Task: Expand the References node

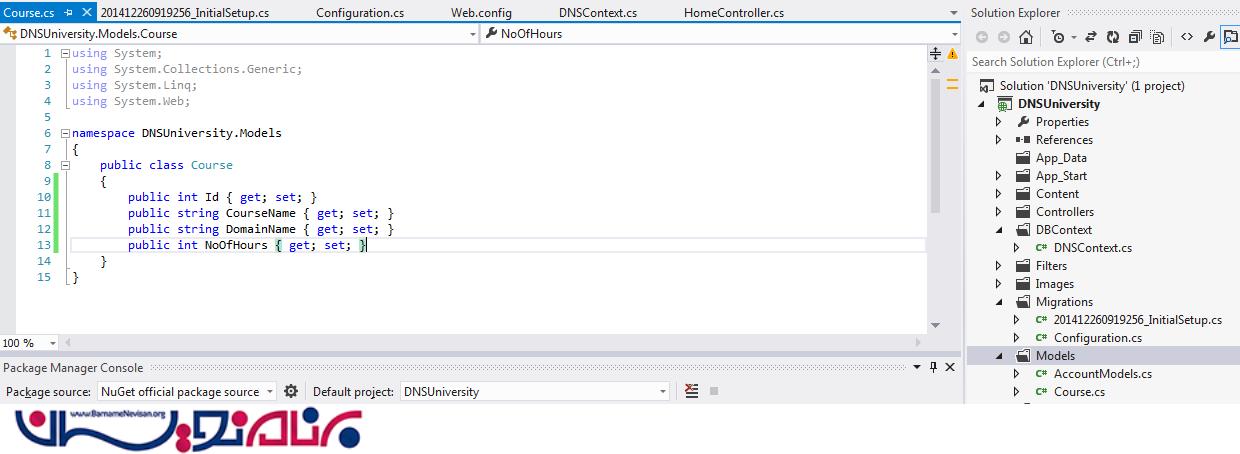Action: coord(998,140)
